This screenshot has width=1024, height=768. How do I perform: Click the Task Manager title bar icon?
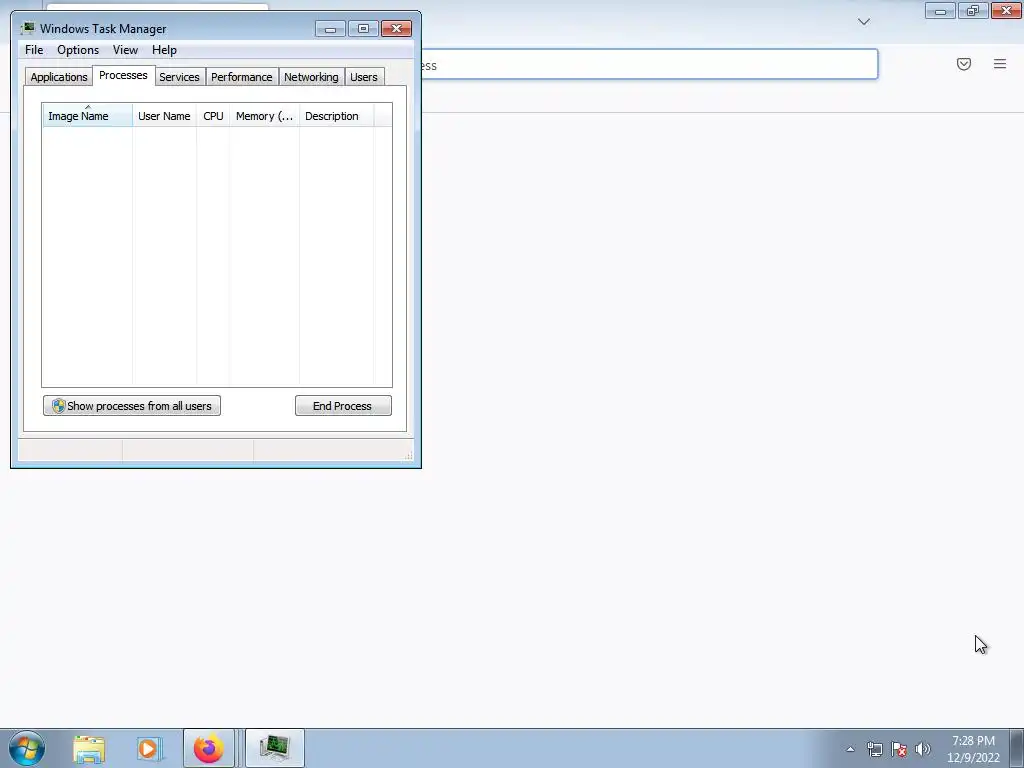coord(27,29)
